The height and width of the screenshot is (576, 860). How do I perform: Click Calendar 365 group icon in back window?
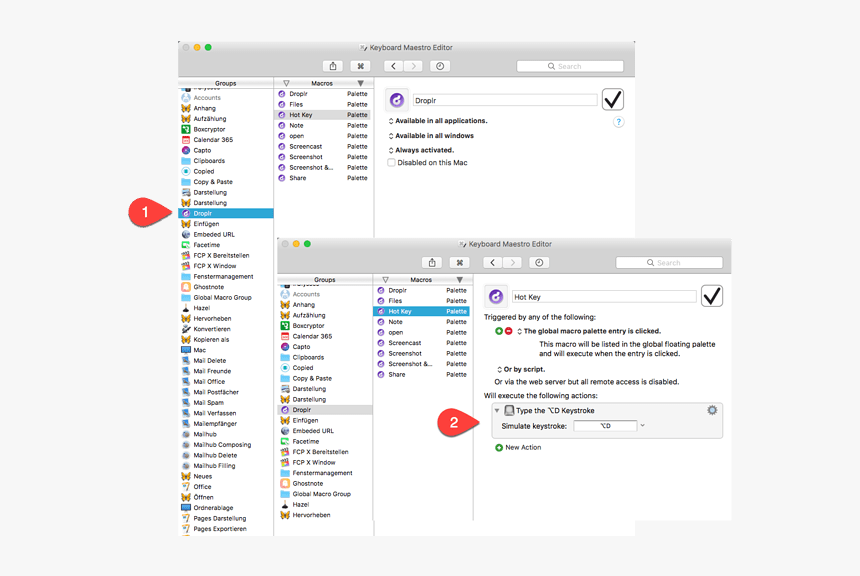186,139
